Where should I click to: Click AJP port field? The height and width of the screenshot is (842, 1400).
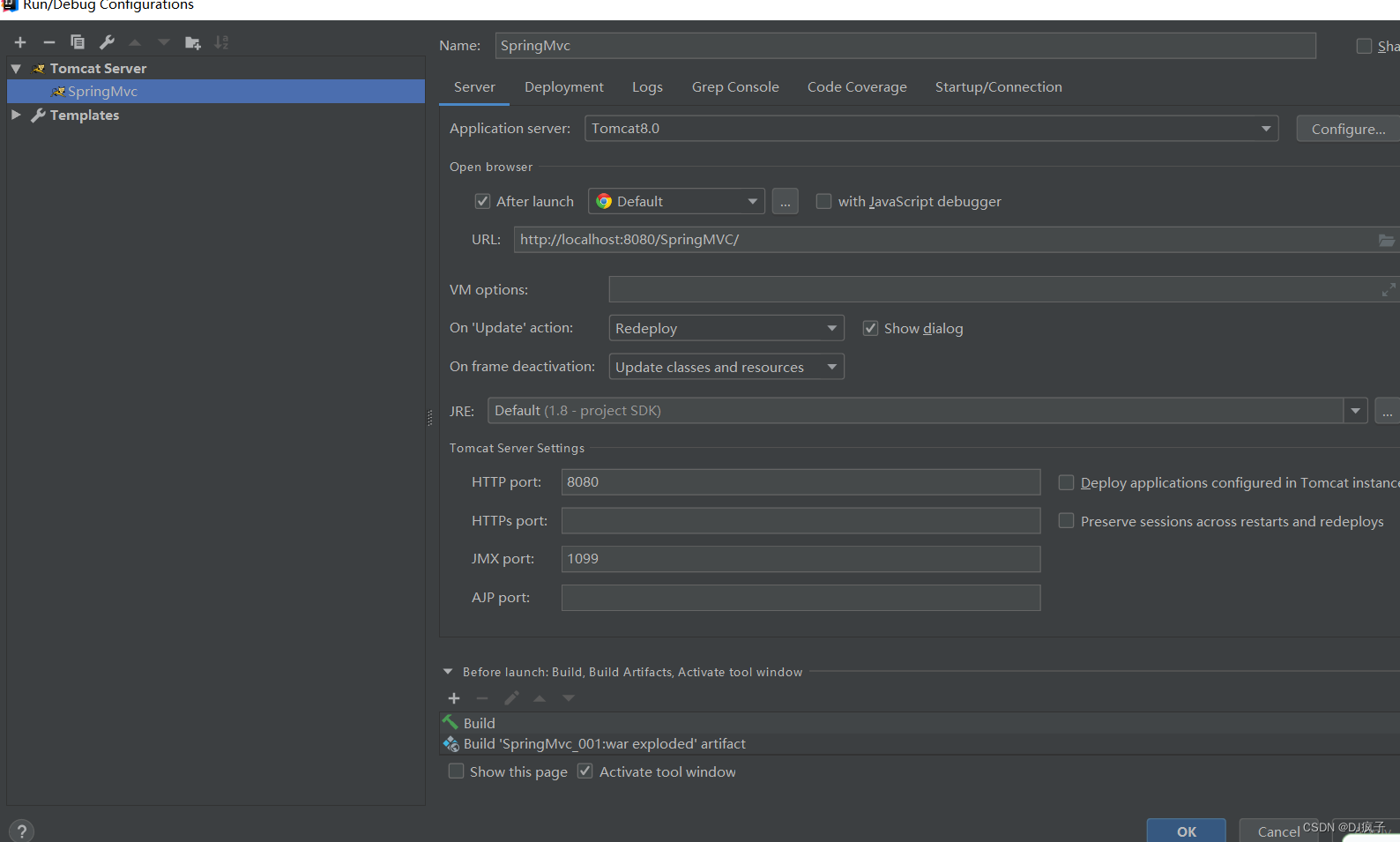[801, 598]
